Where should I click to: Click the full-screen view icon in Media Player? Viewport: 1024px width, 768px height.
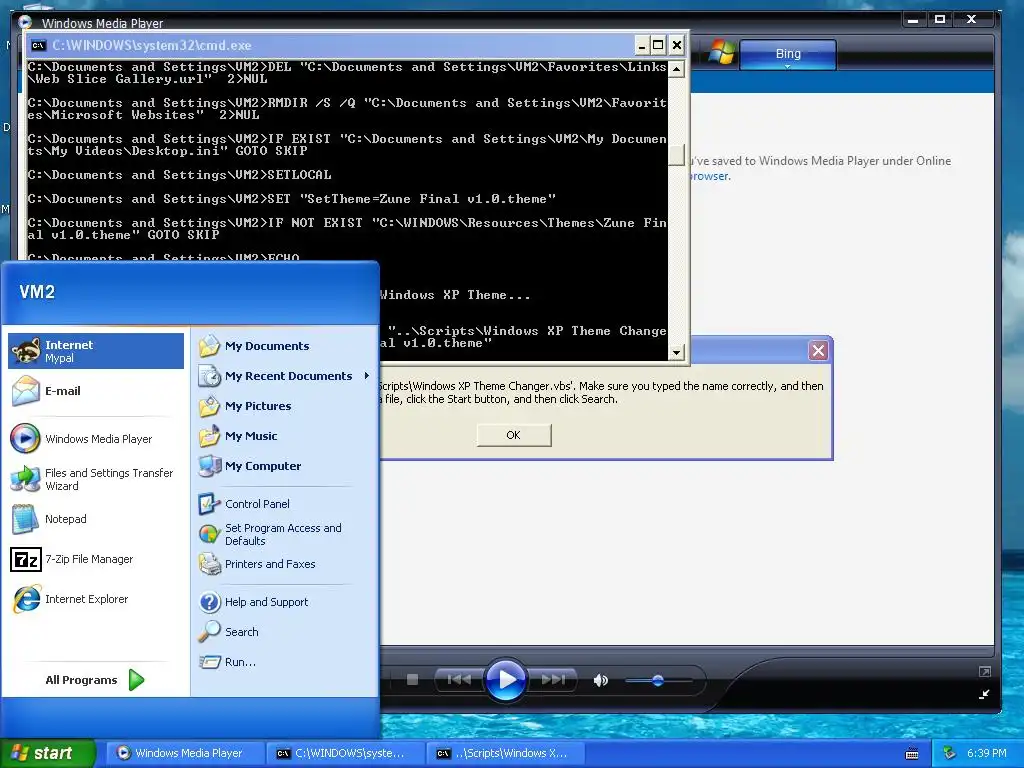[x=985, y=671]
